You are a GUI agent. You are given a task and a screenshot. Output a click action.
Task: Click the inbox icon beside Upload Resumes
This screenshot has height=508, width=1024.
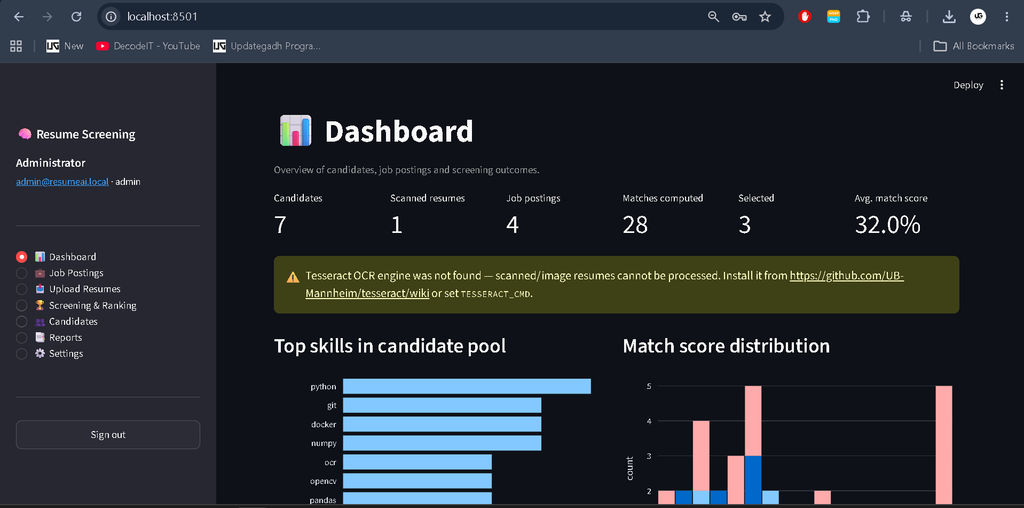[x=40, y=289]
